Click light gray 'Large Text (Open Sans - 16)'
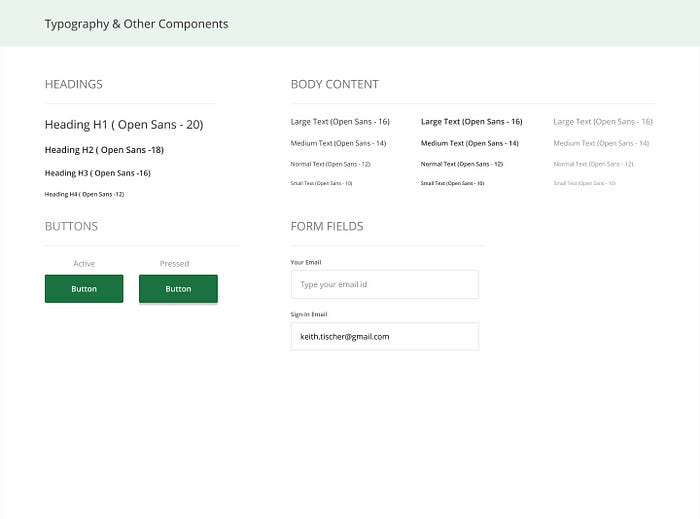700x519 pixels. (603, 121)
